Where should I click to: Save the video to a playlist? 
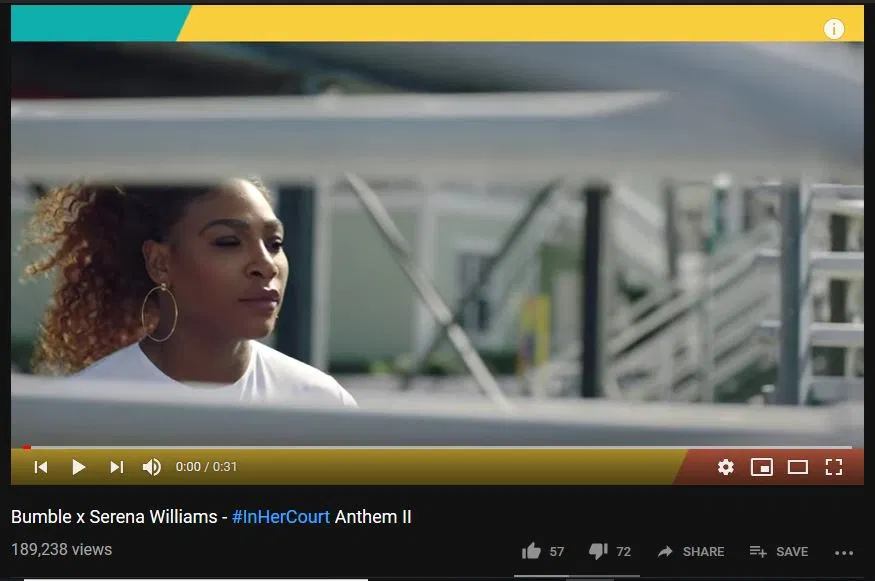pos(779,551)
